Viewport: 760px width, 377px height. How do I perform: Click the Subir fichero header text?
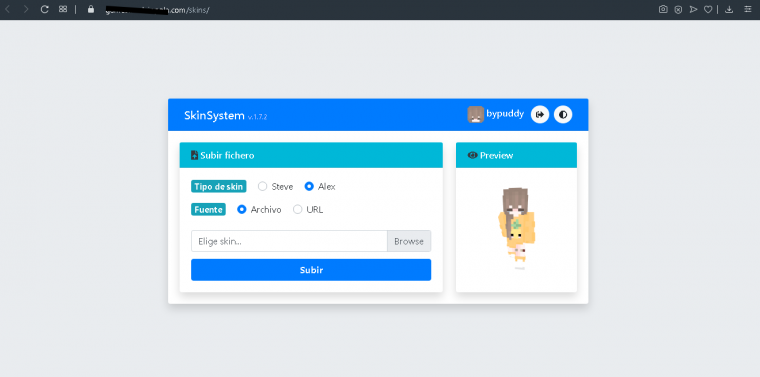(227, 156)
